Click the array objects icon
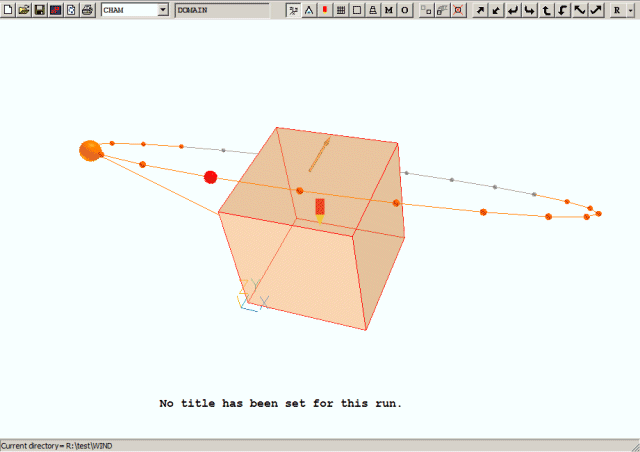 point(442,10)
